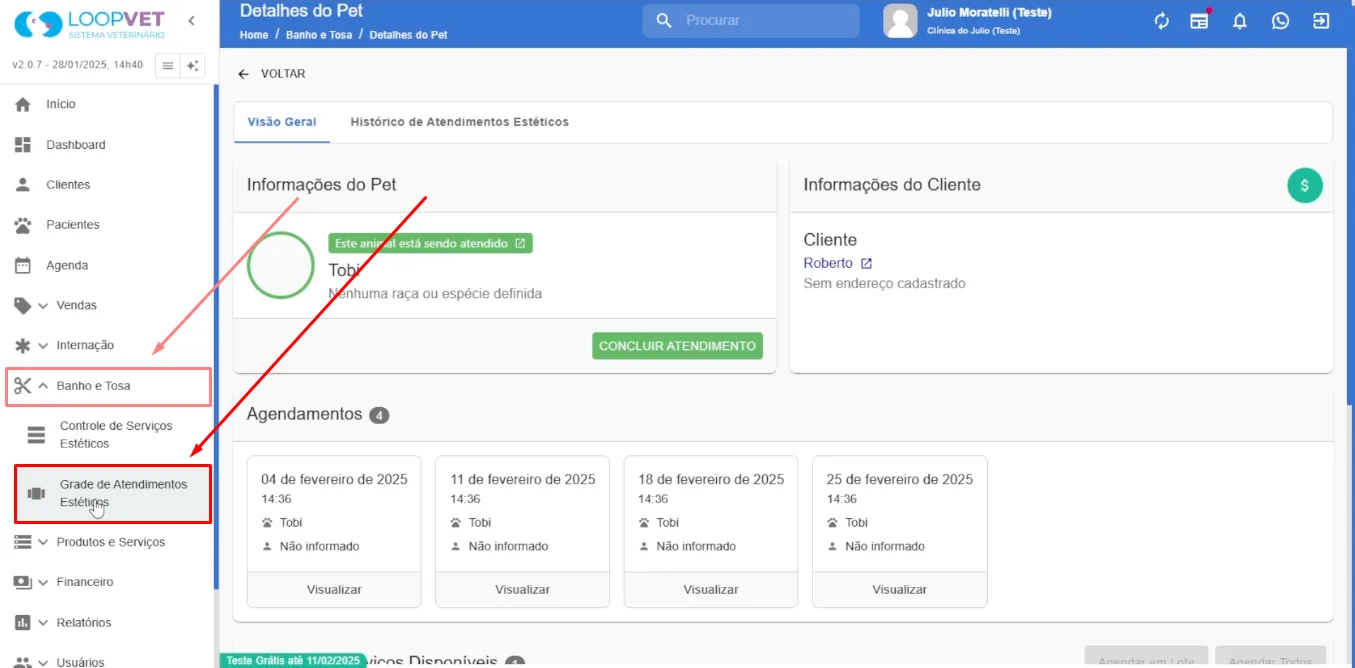The width and height of the screenshot is (1355, 668).
Task: Click 'Este animal está sendo atendido' badge
Action: (x=430, y=243)
